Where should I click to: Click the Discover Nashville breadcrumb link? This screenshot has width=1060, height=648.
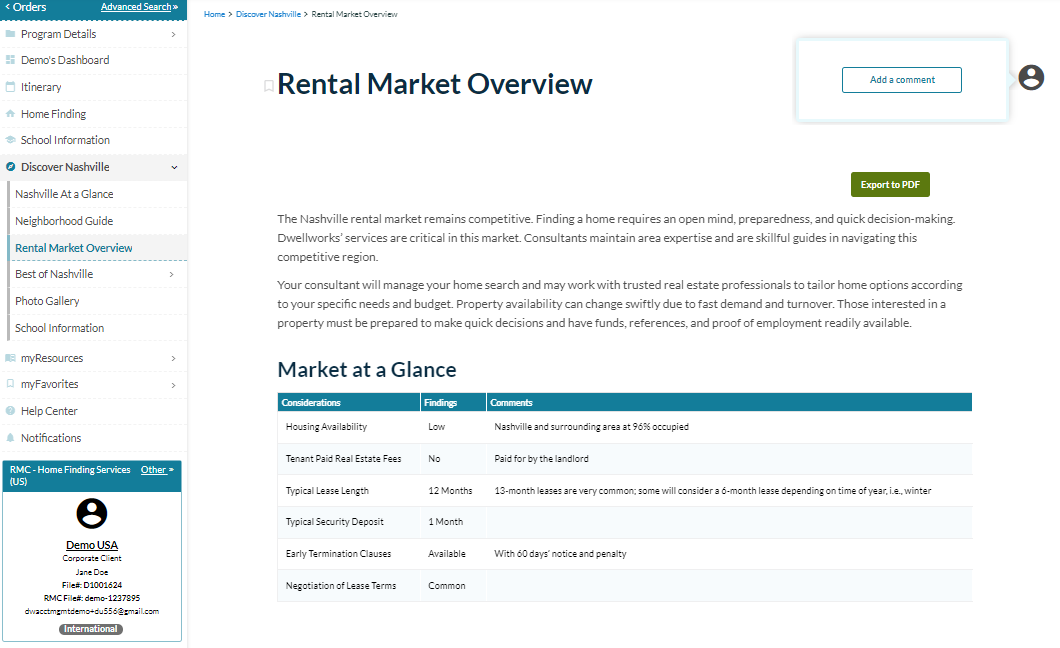point(268,15)
